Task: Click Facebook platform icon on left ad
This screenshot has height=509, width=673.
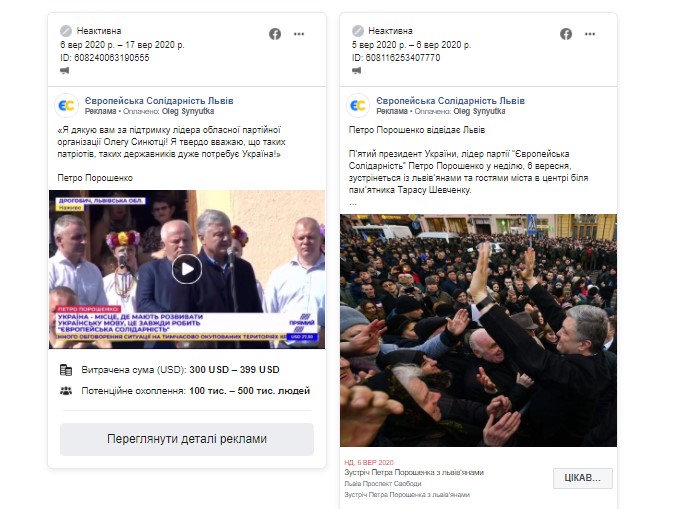Action: [x=275, y=34]
